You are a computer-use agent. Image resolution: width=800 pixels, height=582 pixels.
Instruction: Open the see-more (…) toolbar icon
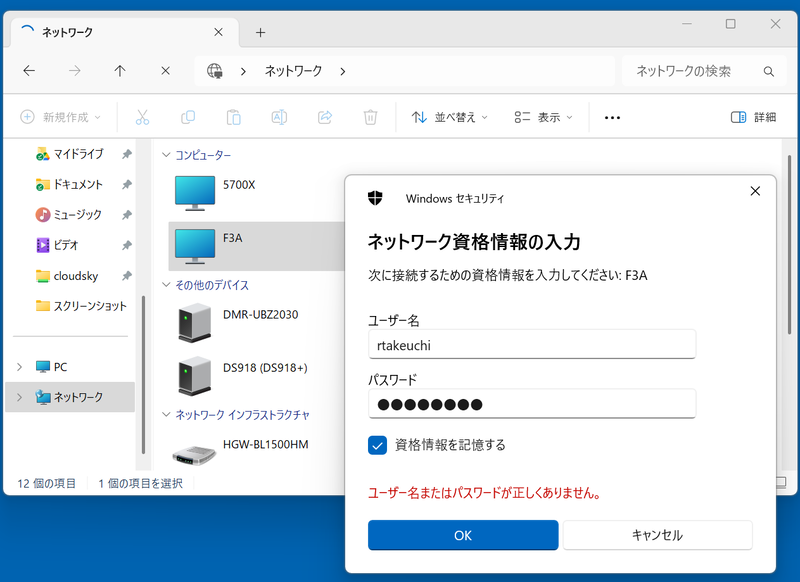pyautogui.click(x=611, y=117)
